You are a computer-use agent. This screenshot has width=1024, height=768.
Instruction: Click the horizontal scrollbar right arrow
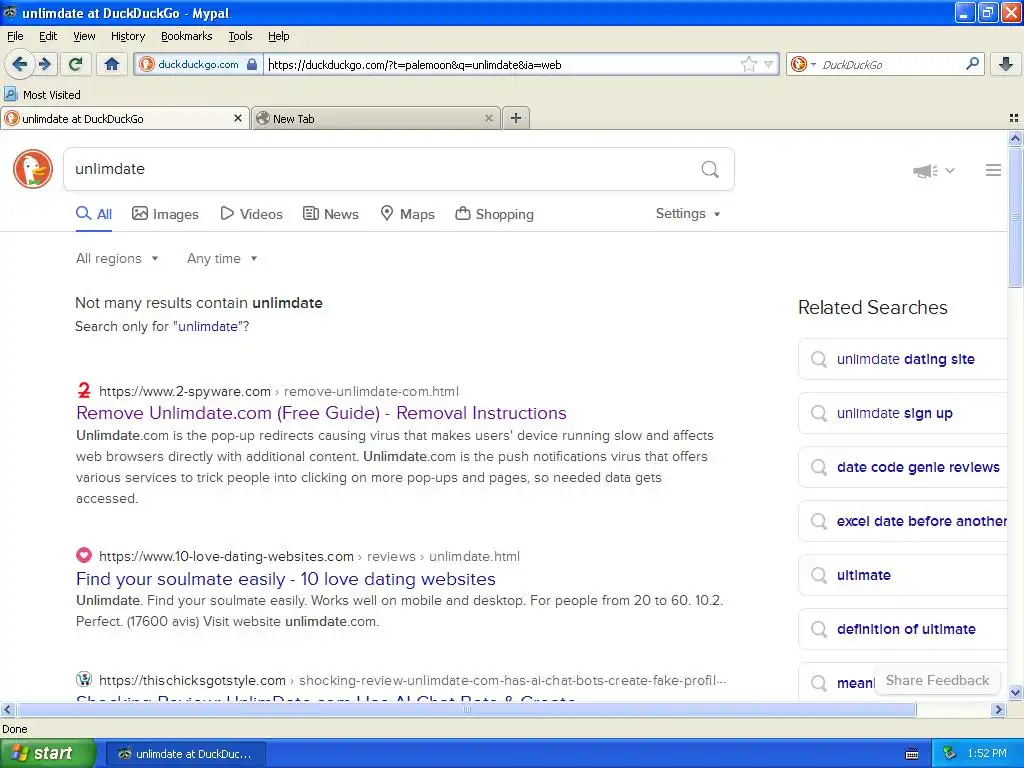(x=998, y=710)
